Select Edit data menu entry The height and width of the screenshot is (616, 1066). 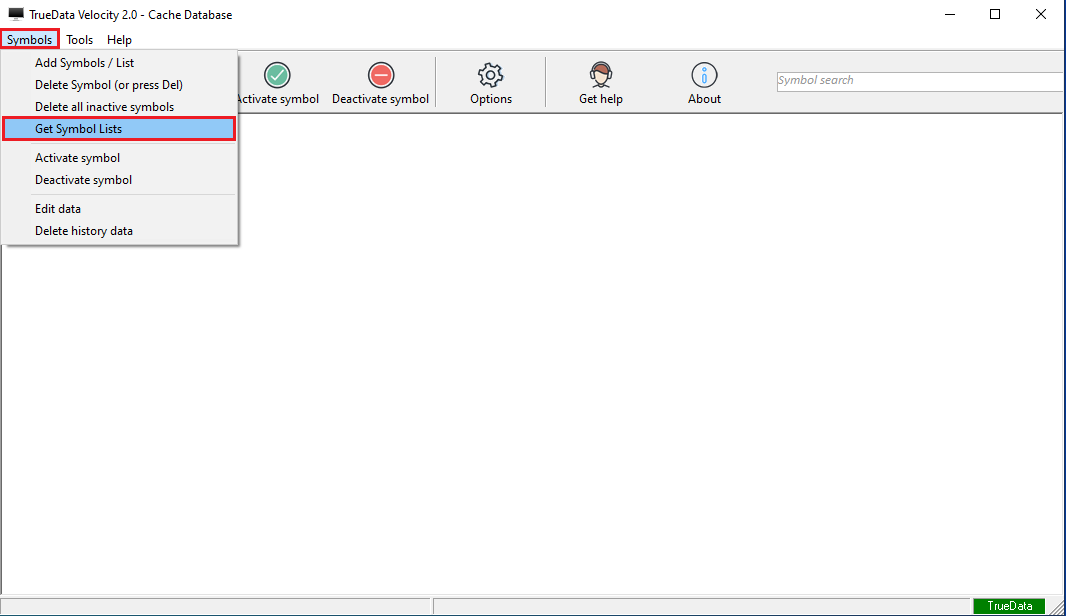pos(120,209)
